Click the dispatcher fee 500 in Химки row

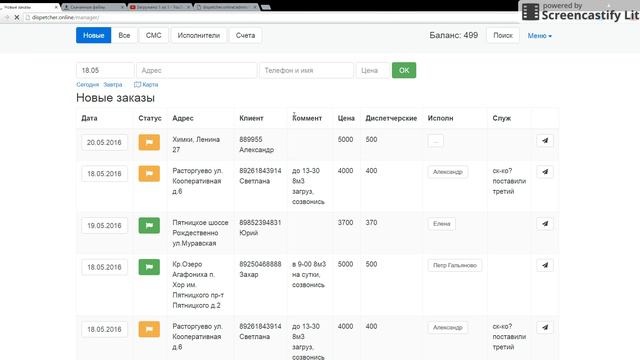[371, 139]
